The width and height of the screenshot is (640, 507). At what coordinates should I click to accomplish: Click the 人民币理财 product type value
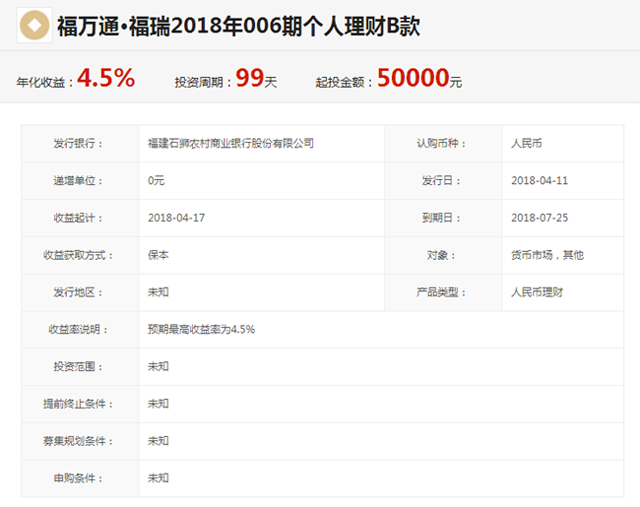(537, 292)
